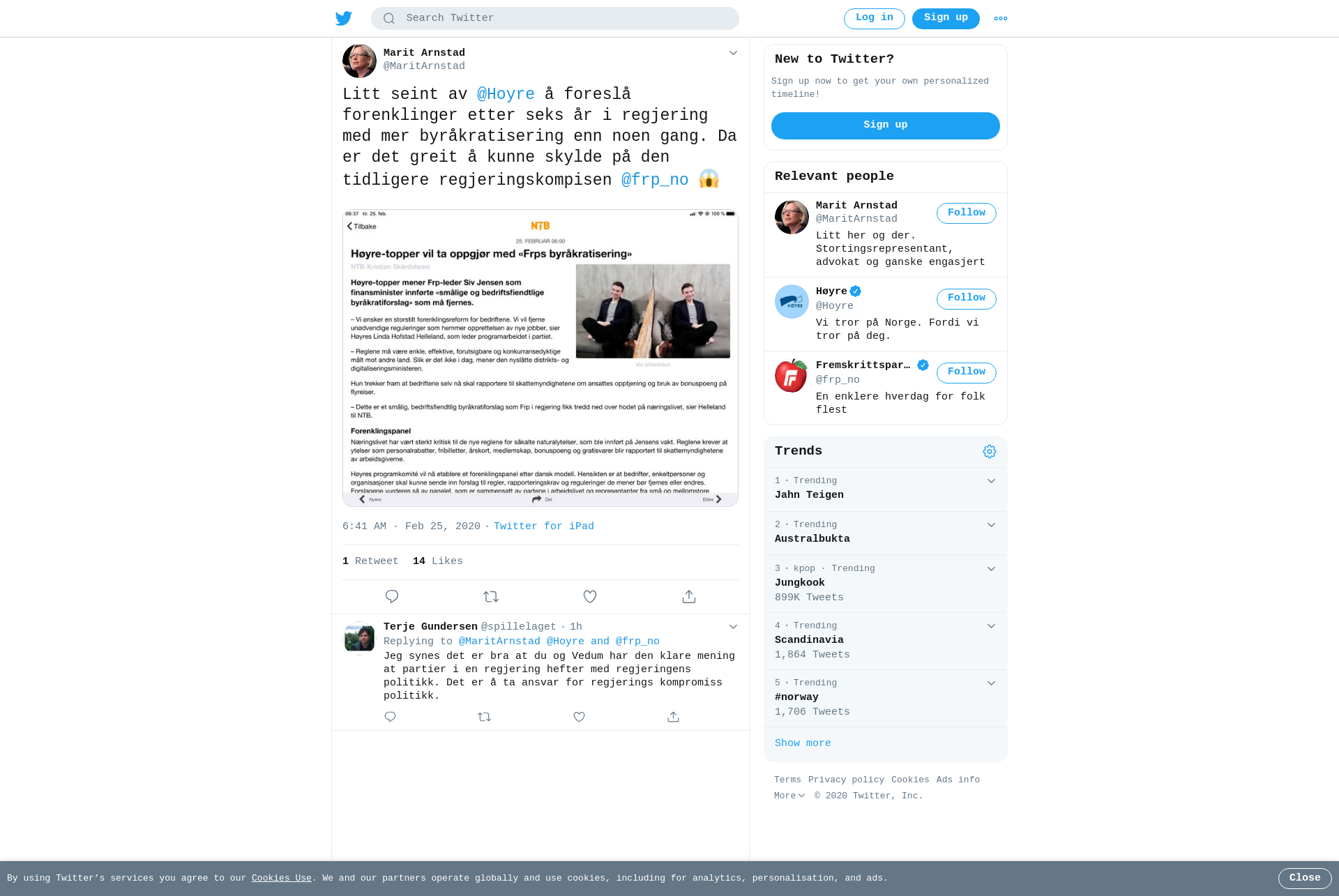Expand options for Jahn Teigen trend
Viewport: 1339px width, 896px height.
(x=991, y=481)
